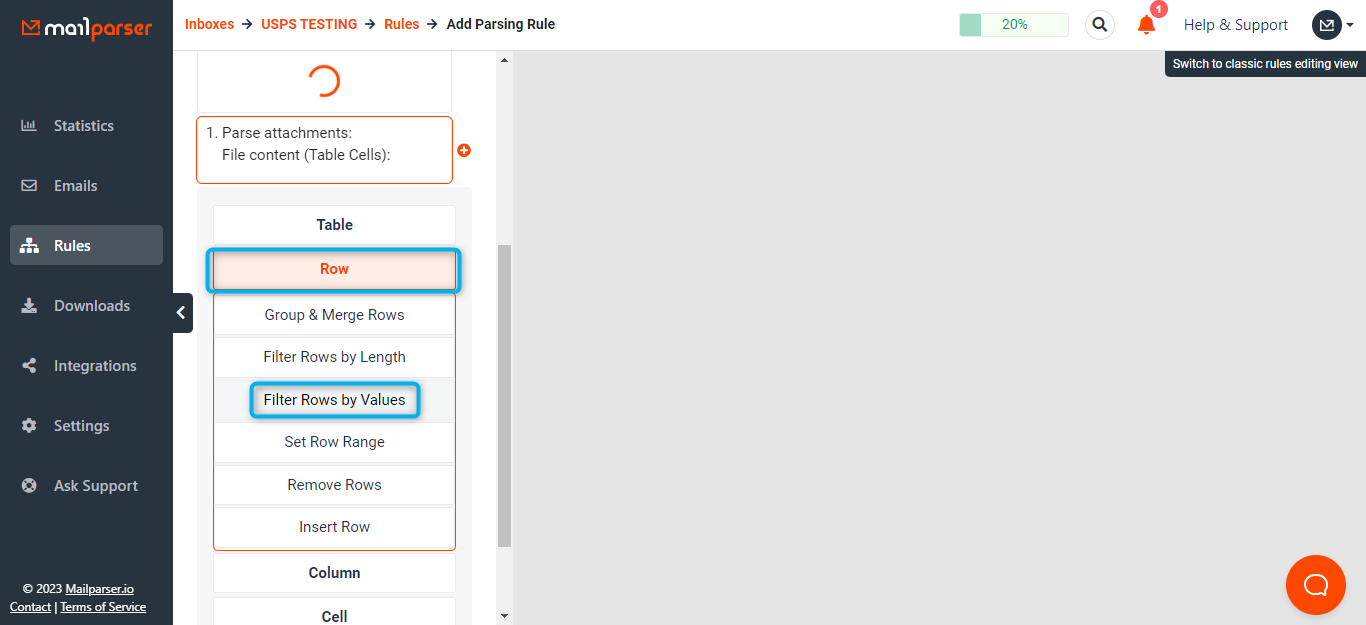
Task: Click the rules panel scroll down arrow
Action: pos(504,616)
